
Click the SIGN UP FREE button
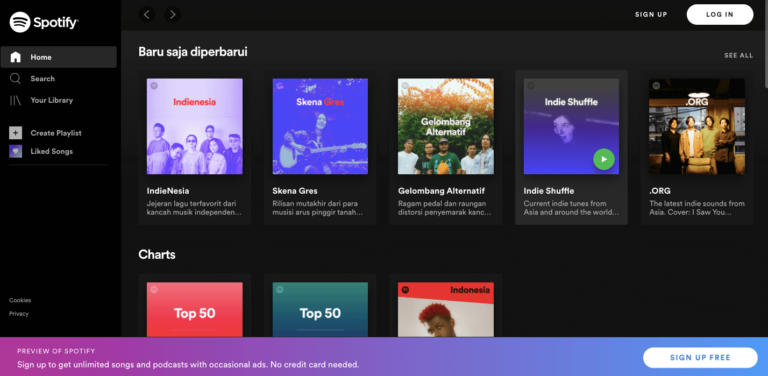point(700,357)
